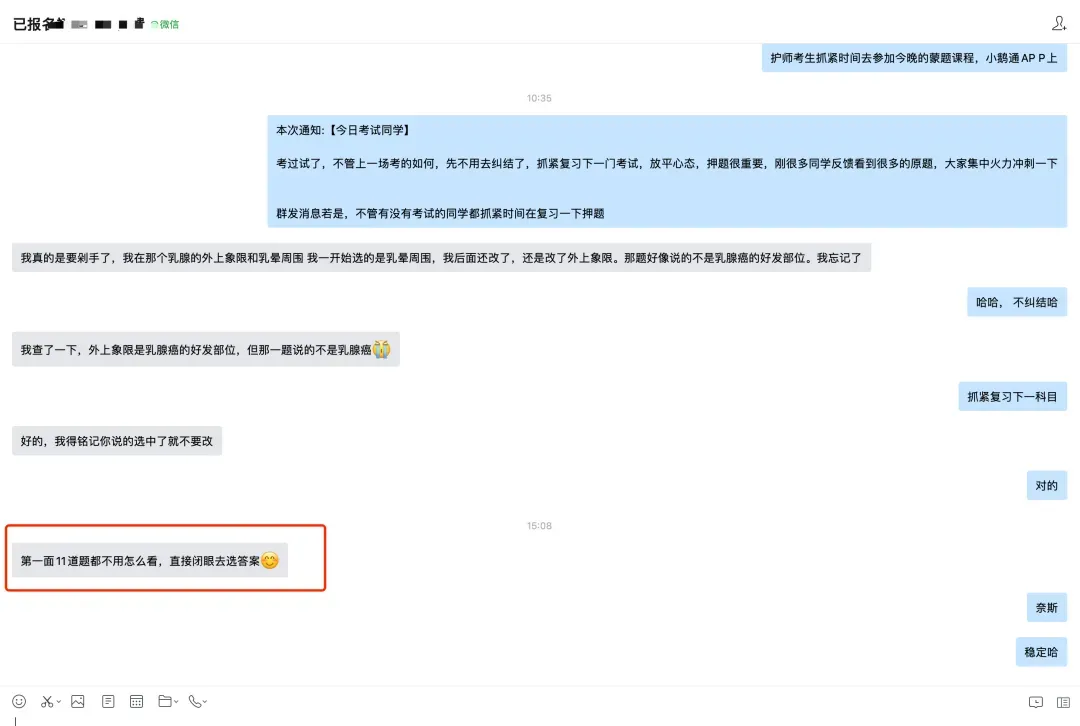Expand the screenshot options dropdown arrow
The image size is (1080, 726).
[59, 702]
